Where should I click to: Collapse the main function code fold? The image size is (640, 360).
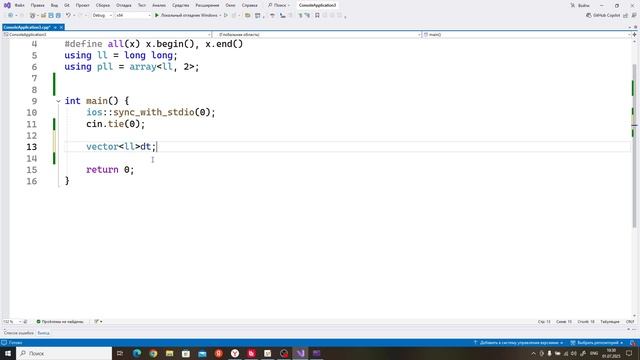(x=58, y=101)
